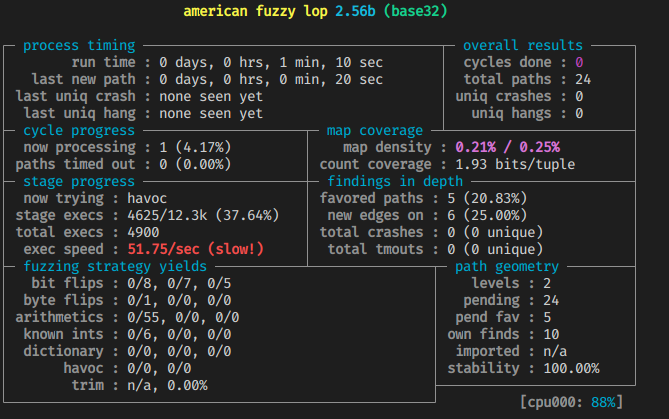Click the map coverage section header
This screenshot has height=419, width=669.
click(x=374, y=131)
